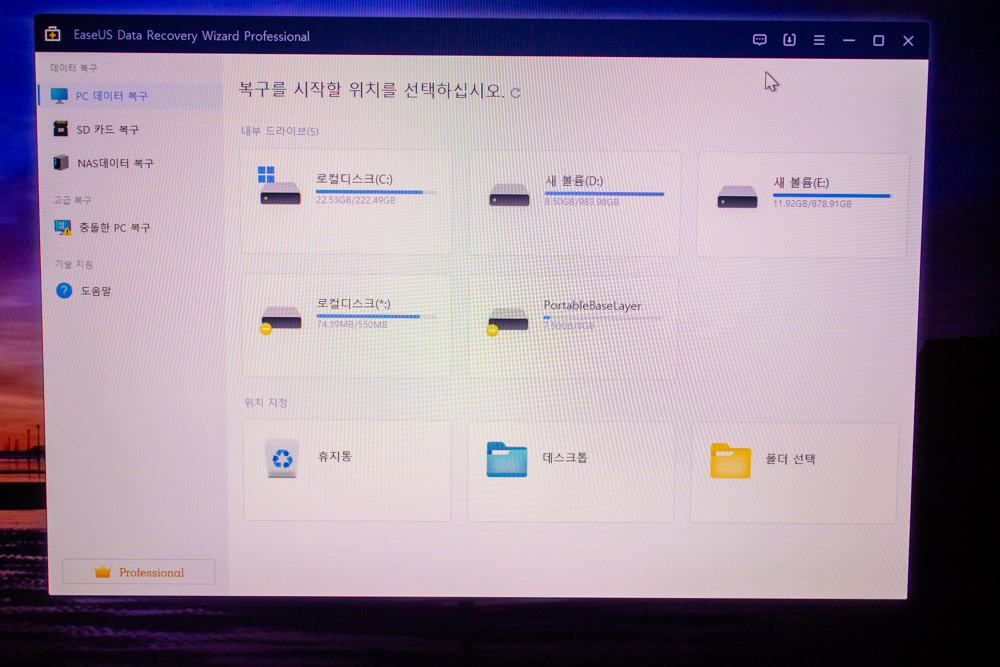Minimize the EaseUS window

click(849, 40)
